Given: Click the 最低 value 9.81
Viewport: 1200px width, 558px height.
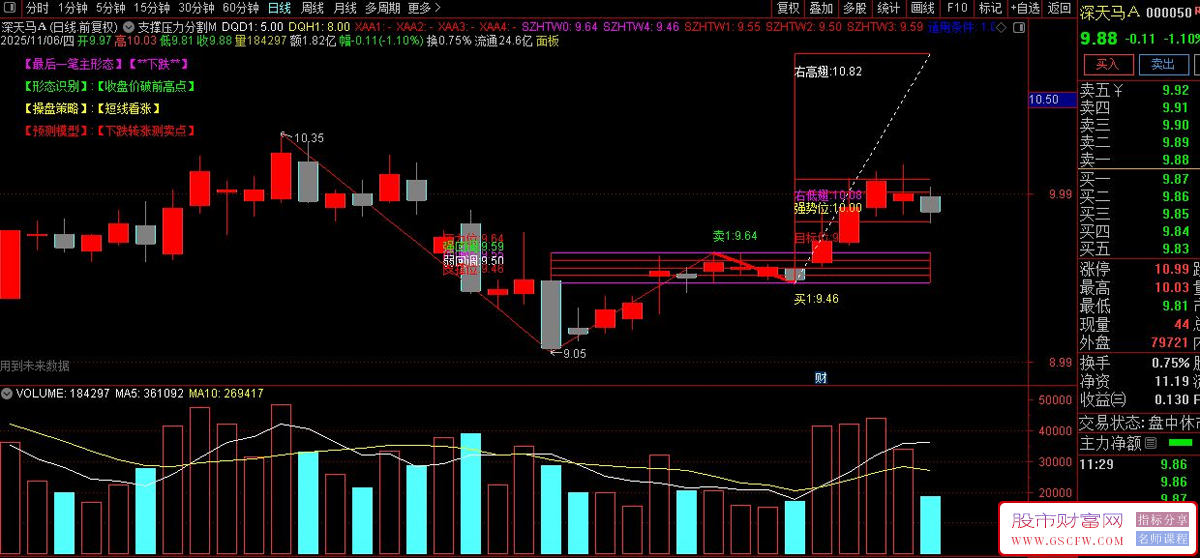Looking at the screenshot, I should 1174,306.
